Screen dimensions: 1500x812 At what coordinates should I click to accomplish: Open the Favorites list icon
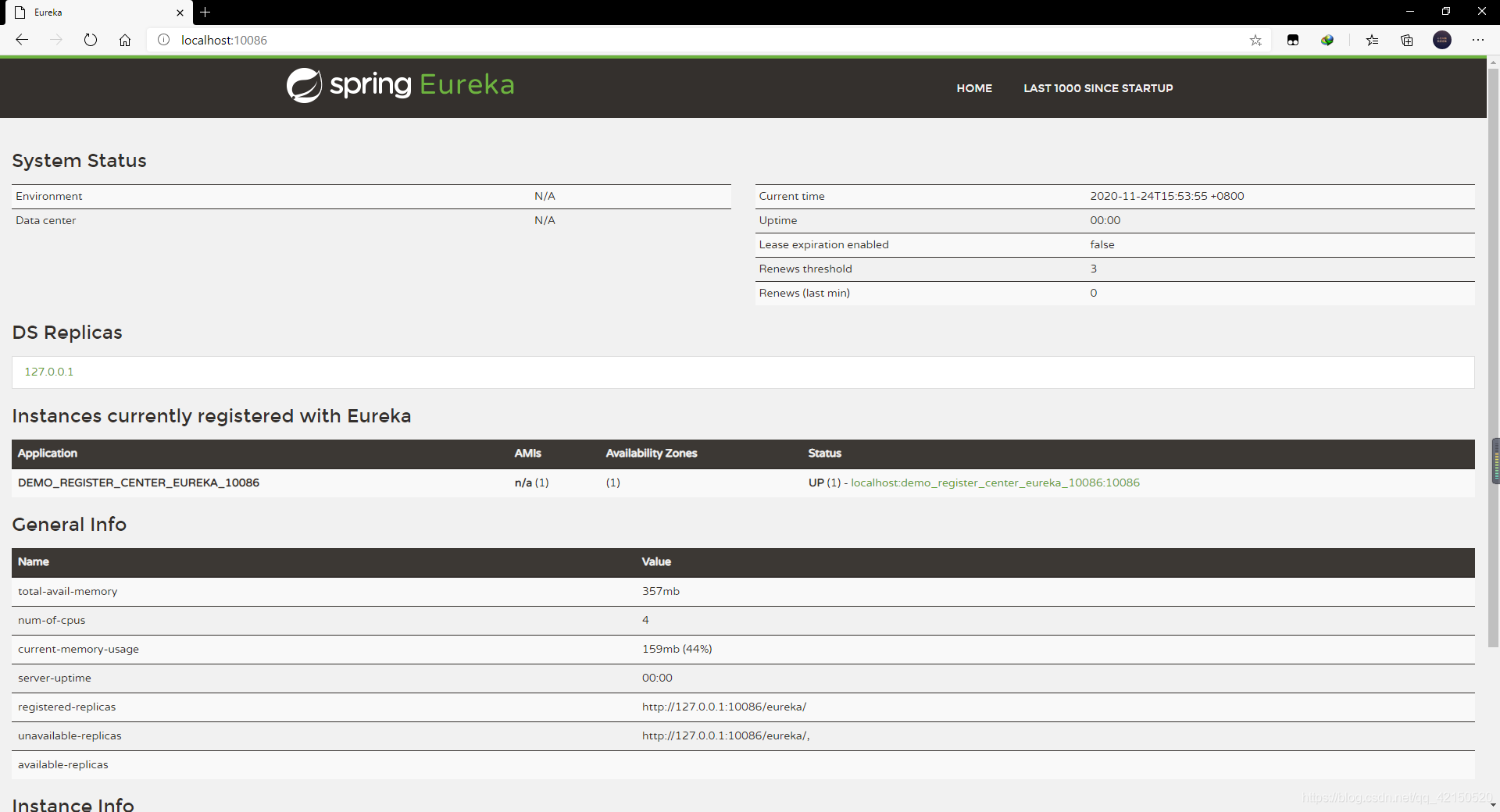[x=1373, y=40]
